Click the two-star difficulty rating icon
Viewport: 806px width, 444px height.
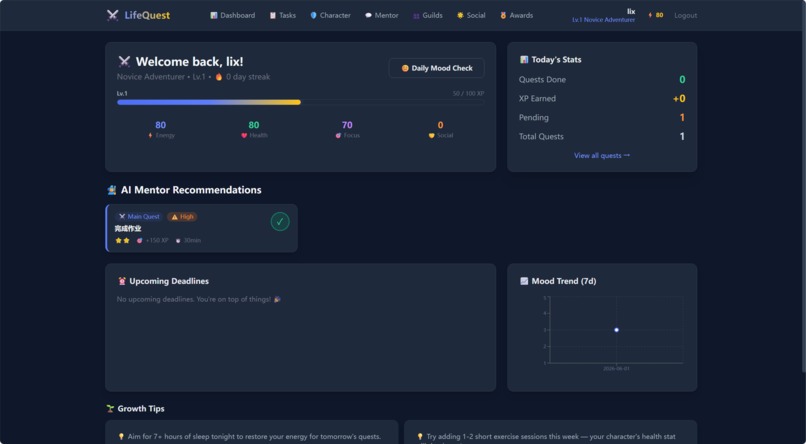pyautogui.click(x=122, y=240)
